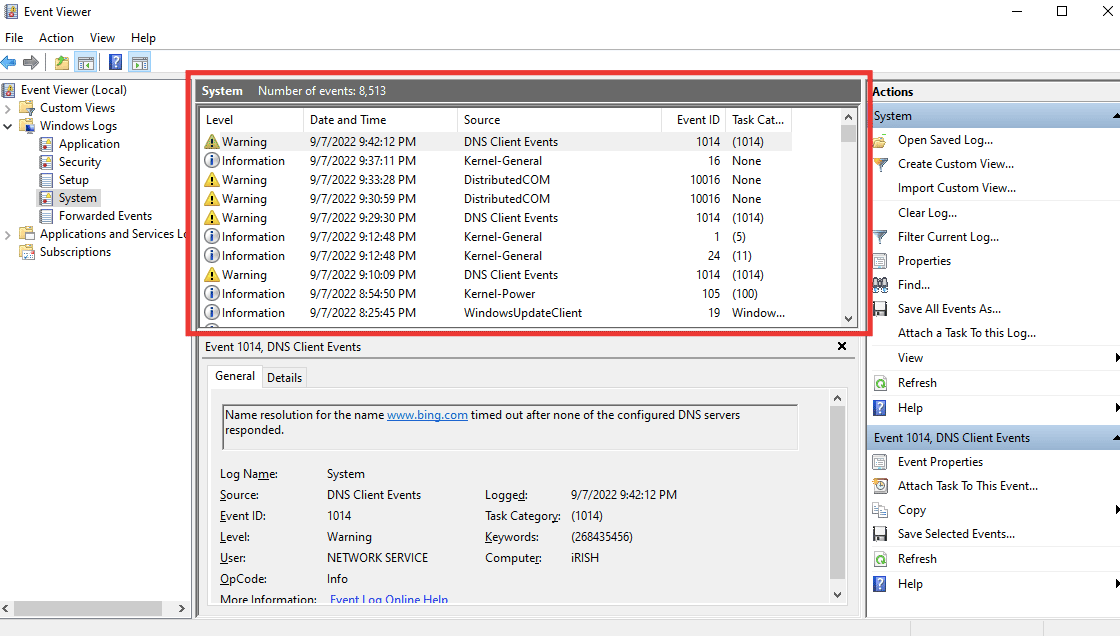Open the Action menu
This screenshot has width=1120, height=636.
pyautogui.click(x=56, y=38)
